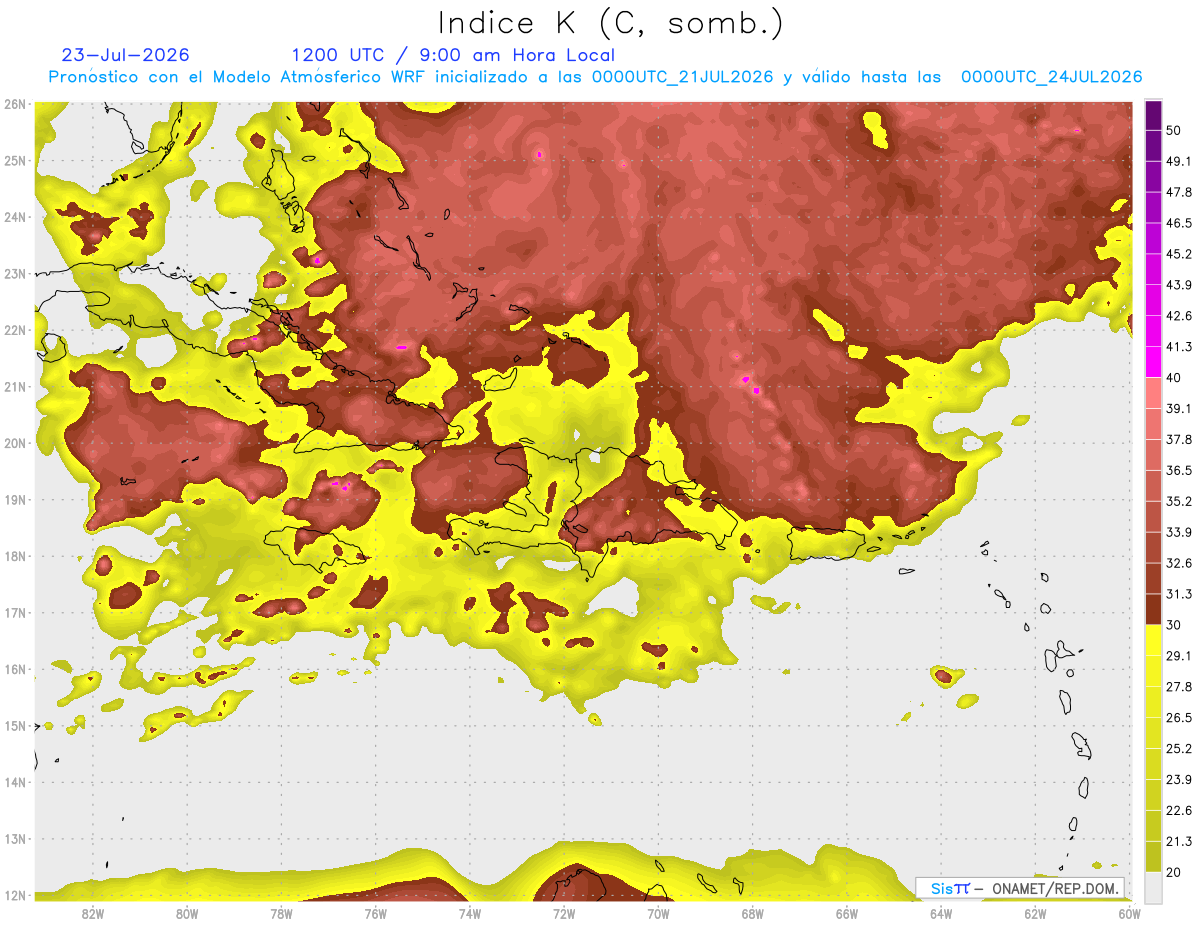Select the color bar value 43.9
The image size is (1200, 927).
tap(1178, 285)
